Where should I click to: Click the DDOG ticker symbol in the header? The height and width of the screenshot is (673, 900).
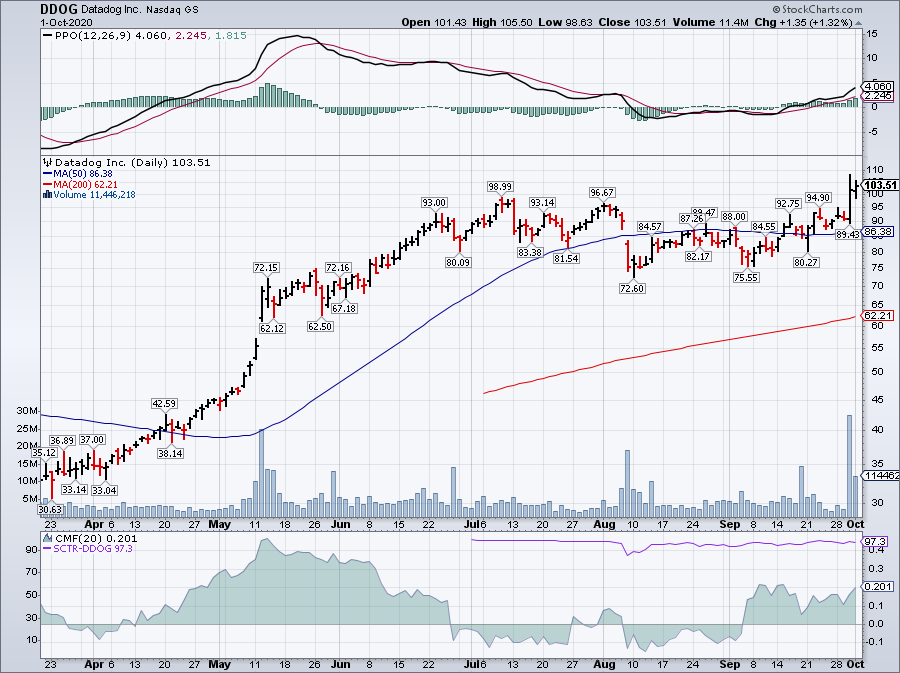tap(59, 10)
